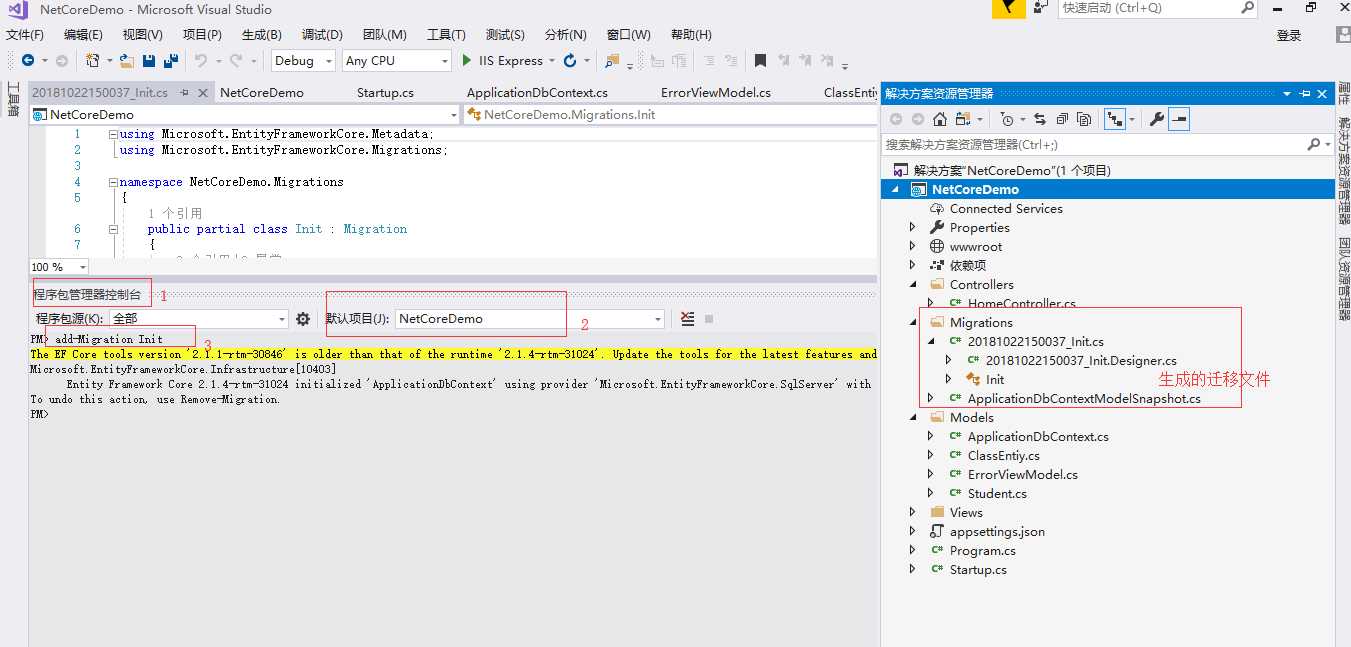Image resolution: width=1351 pixels, height=647 pixels.
Task: Open the default project dropdown NetCoreDemo
Action: (530, 319)
